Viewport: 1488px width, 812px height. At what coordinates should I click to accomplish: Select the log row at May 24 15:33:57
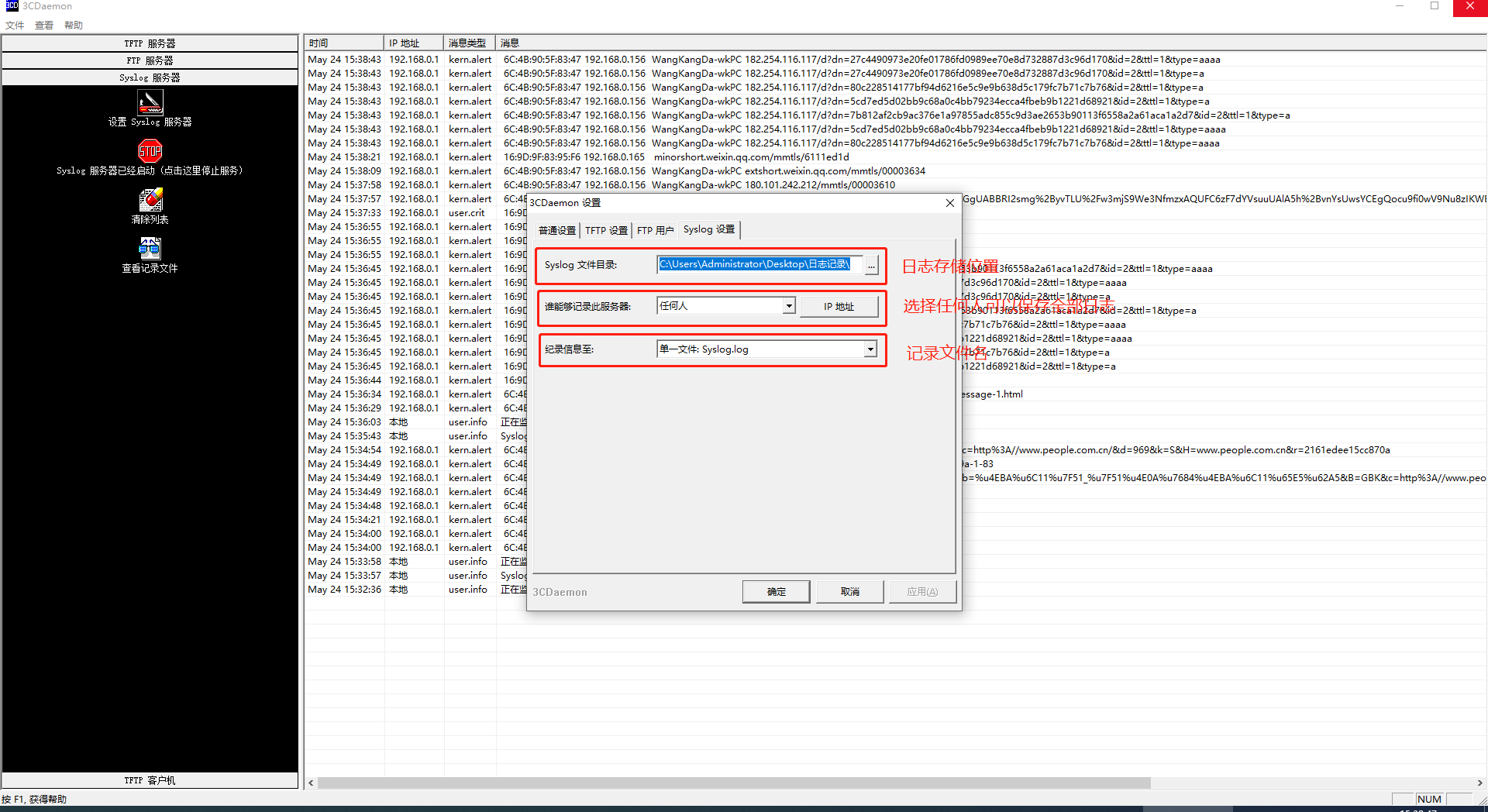tap(415, 576)
